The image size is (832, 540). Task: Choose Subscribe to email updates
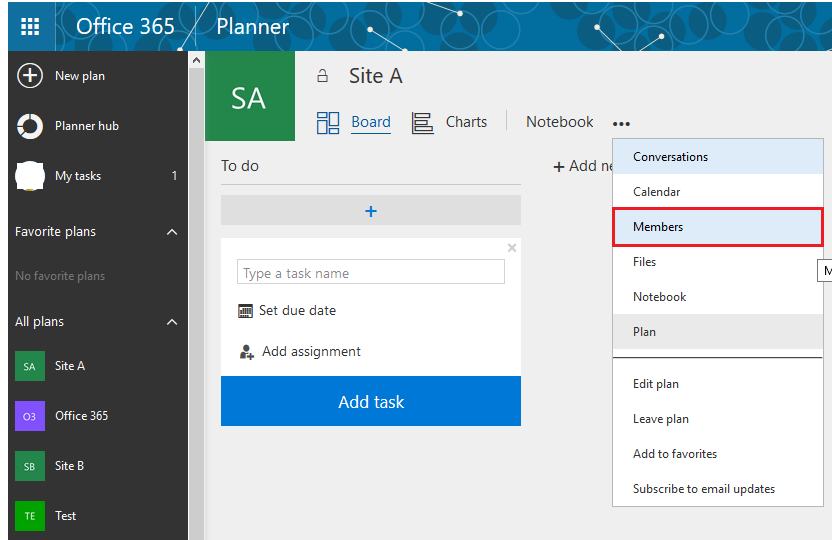[718, 489]
